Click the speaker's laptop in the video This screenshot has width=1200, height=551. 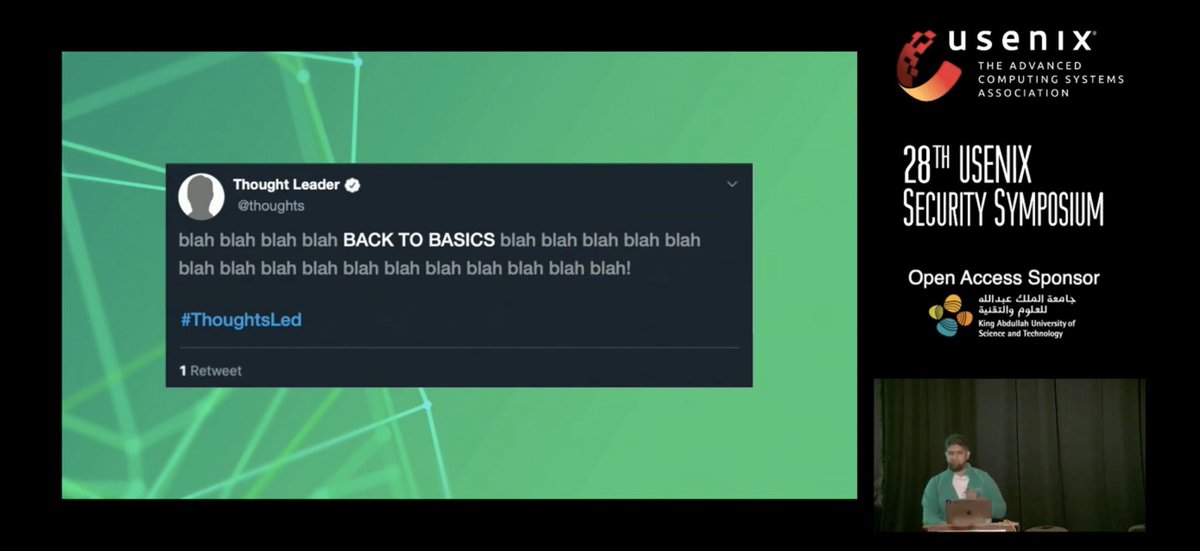[968, 512]
